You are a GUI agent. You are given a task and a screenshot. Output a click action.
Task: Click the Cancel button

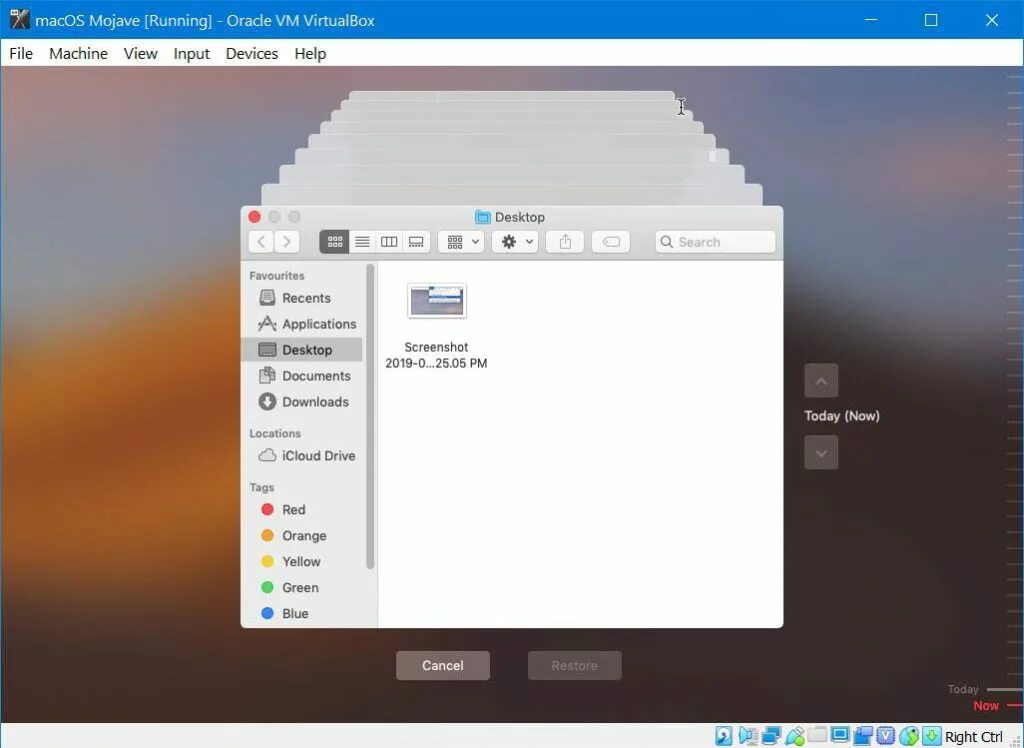pos(443,665)
